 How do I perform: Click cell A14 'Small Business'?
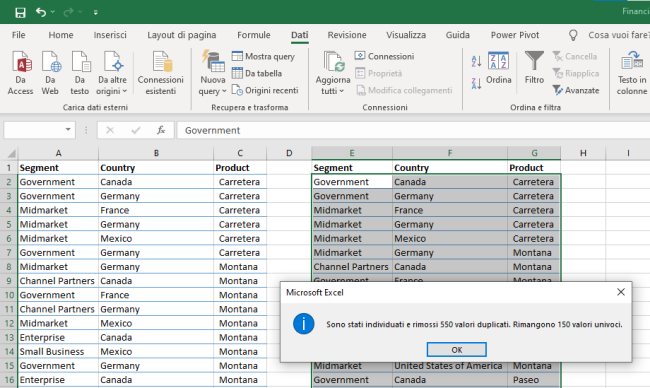(x=58, y=352)
